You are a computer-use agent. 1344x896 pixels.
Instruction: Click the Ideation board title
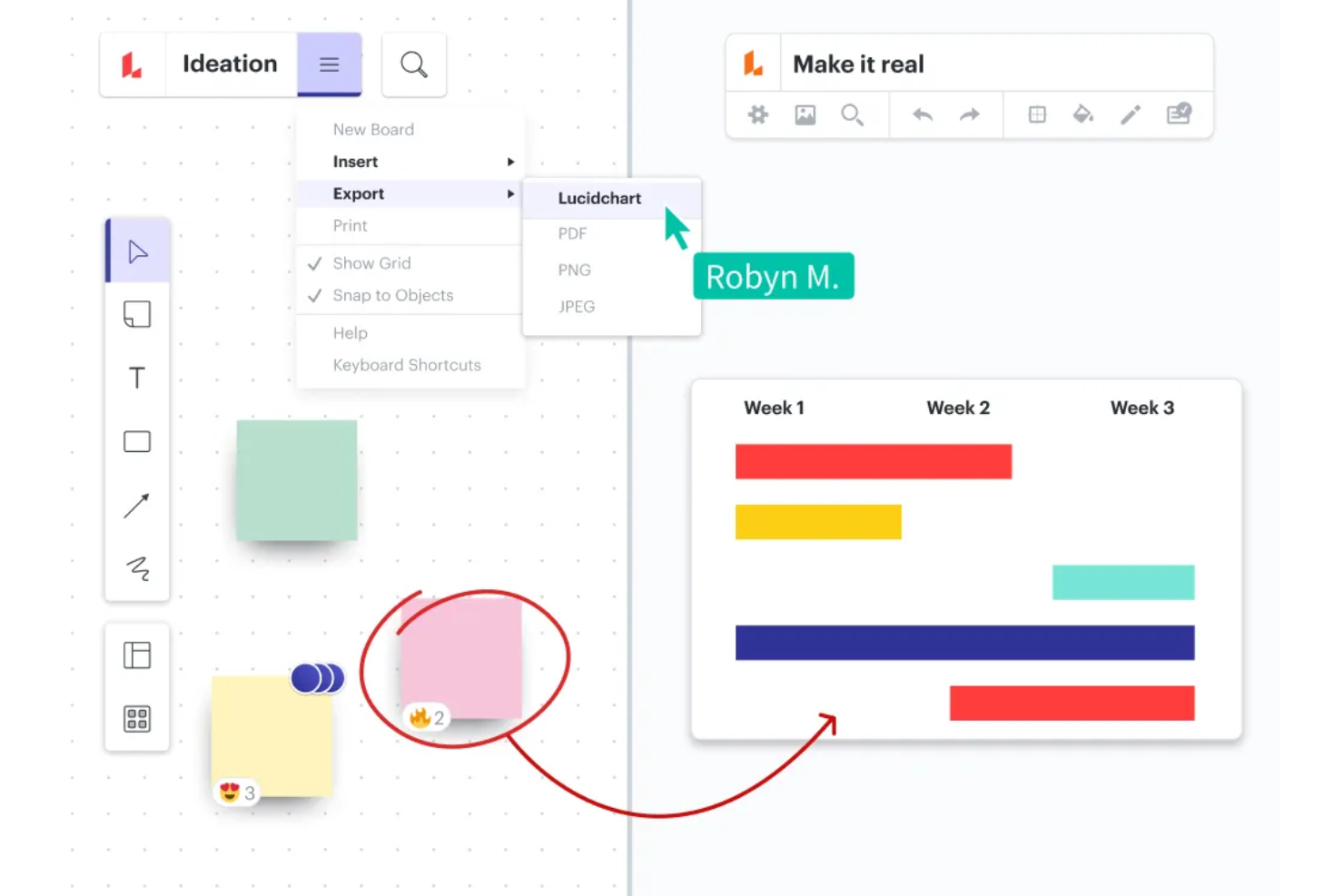pyautogui.click(x=230, y=64)
